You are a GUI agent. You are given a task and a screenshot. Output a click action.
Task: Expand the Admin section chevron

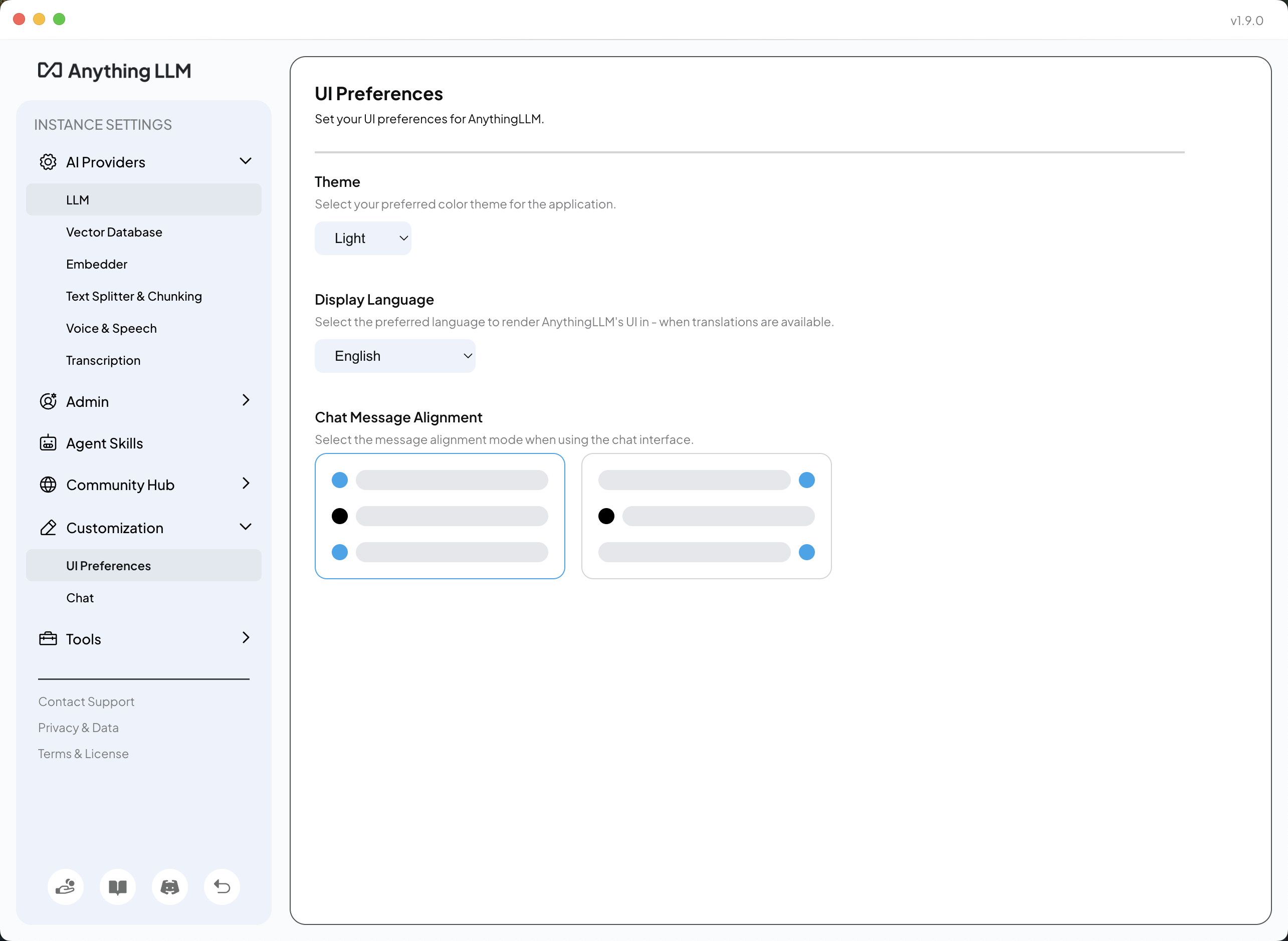(246, 400)
